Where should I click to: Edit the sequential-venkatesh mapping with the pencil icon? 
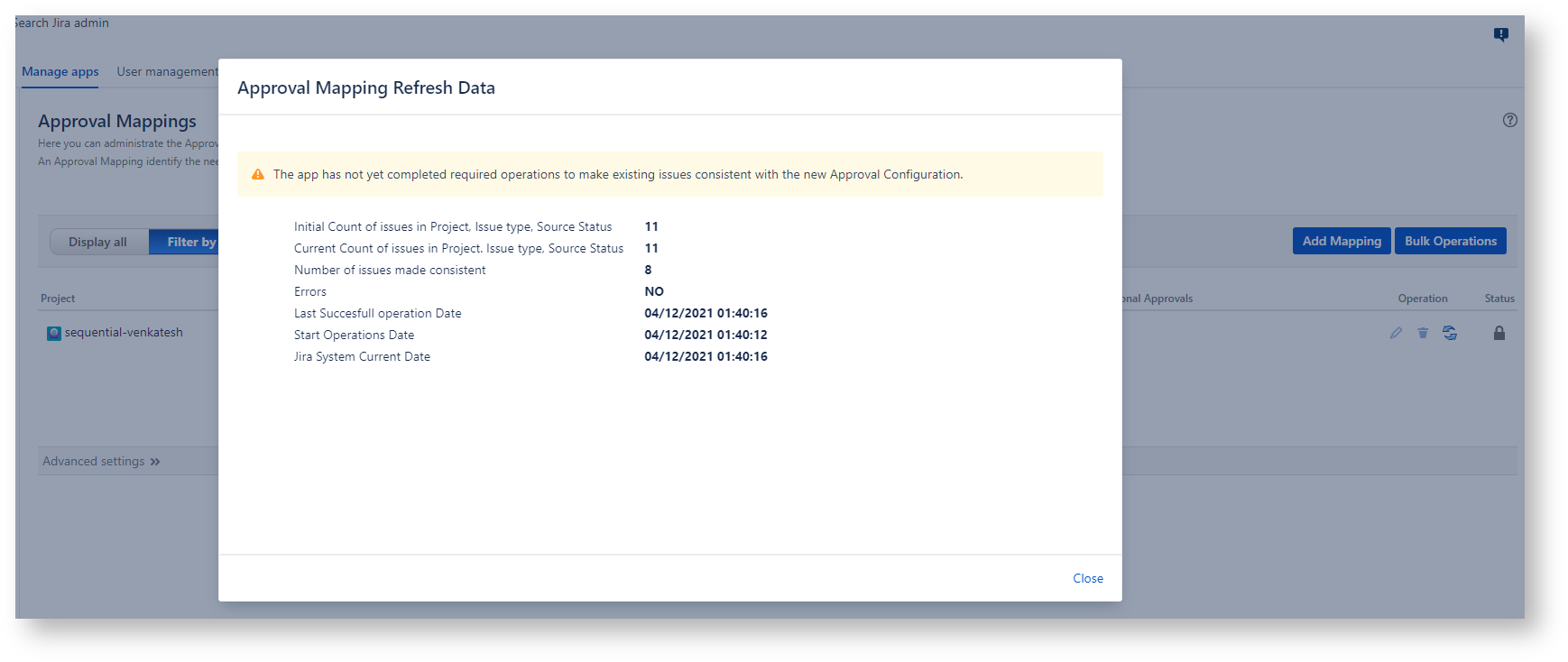[1396, 333]
